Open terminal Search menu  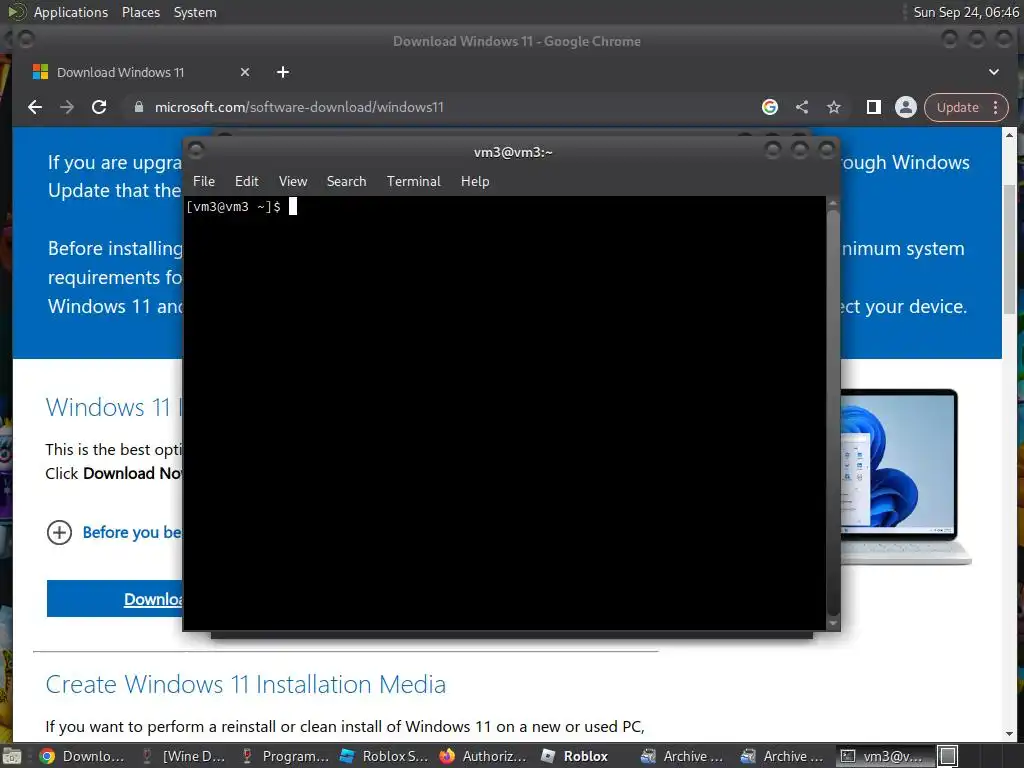pyautogui.click(x=346, y=182)
